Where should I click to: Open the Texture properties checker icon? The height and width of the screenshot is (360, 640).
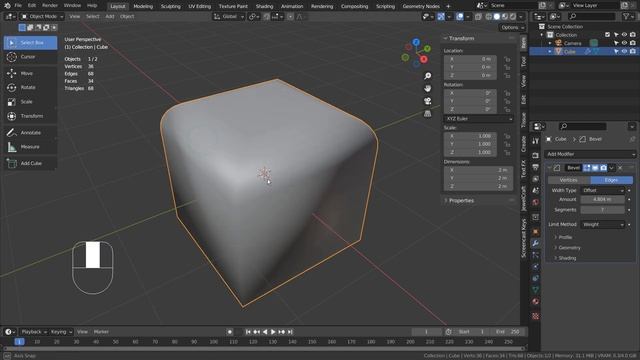click(x=536, y=316)
